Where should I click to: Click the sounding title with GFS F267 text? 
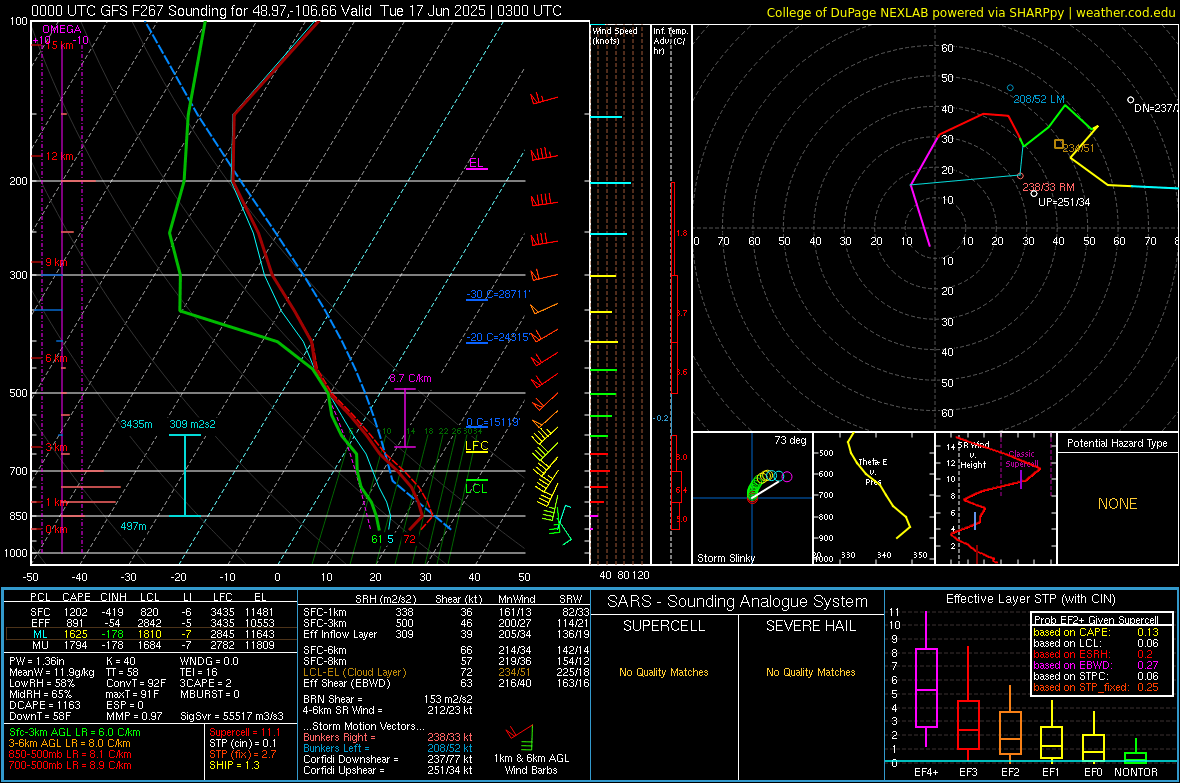click(297, 11)
